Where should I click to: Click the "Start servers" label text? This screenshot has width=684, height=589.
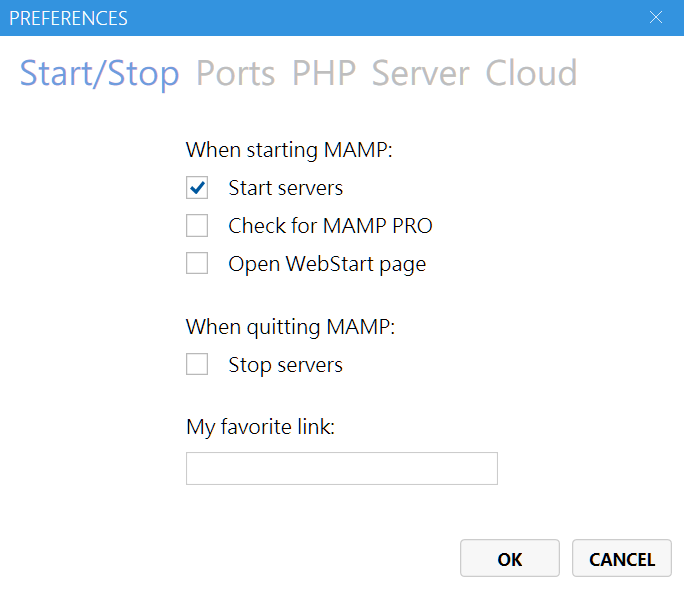click(285, 188)
